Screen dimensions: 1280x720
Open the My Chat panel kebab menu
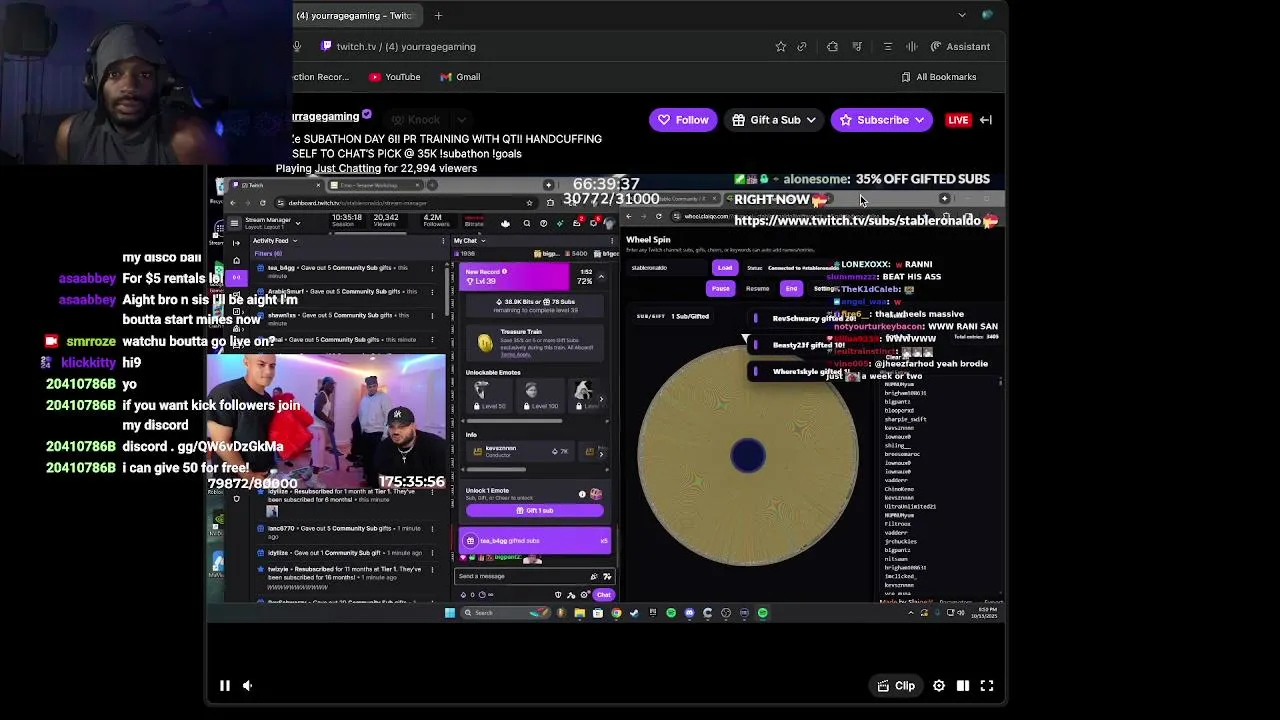(611, 241)
